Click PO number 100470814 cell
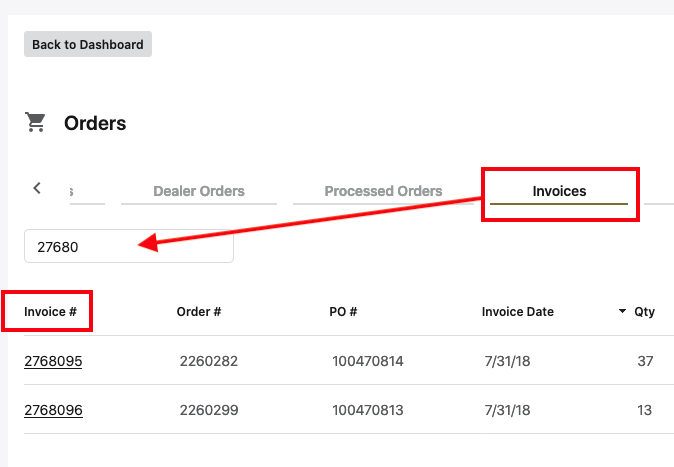This screenshot has width=674, height=467. (367, 361)
